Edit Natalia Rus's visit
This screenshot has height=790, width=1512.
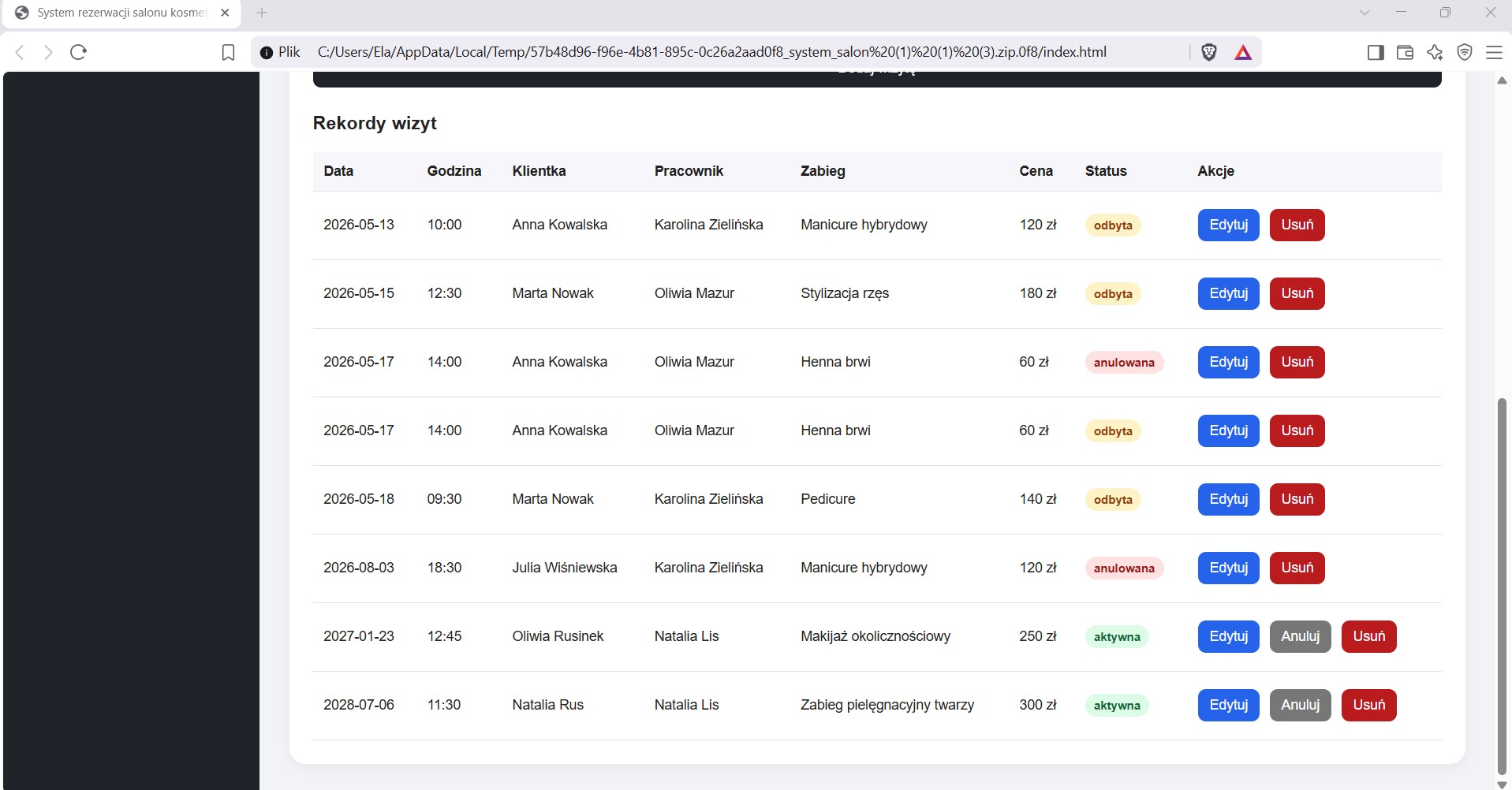pyautogui.click(x=1228, y=705)
